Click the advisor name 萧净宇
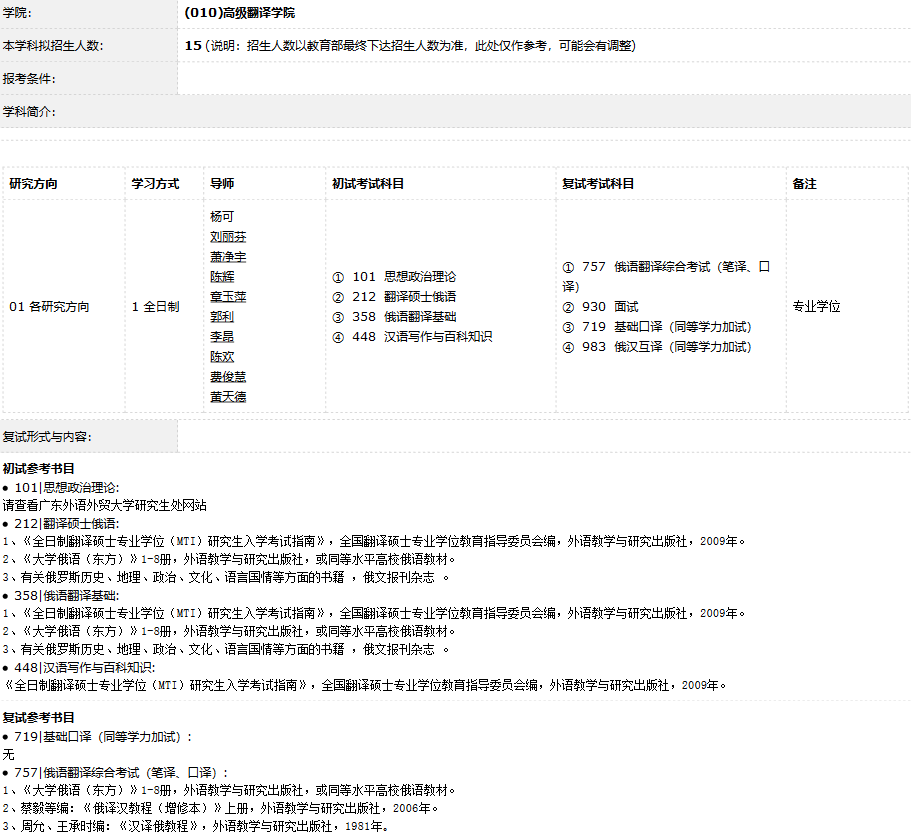Screen dimensions: 911x839 (x=228, y=257)
